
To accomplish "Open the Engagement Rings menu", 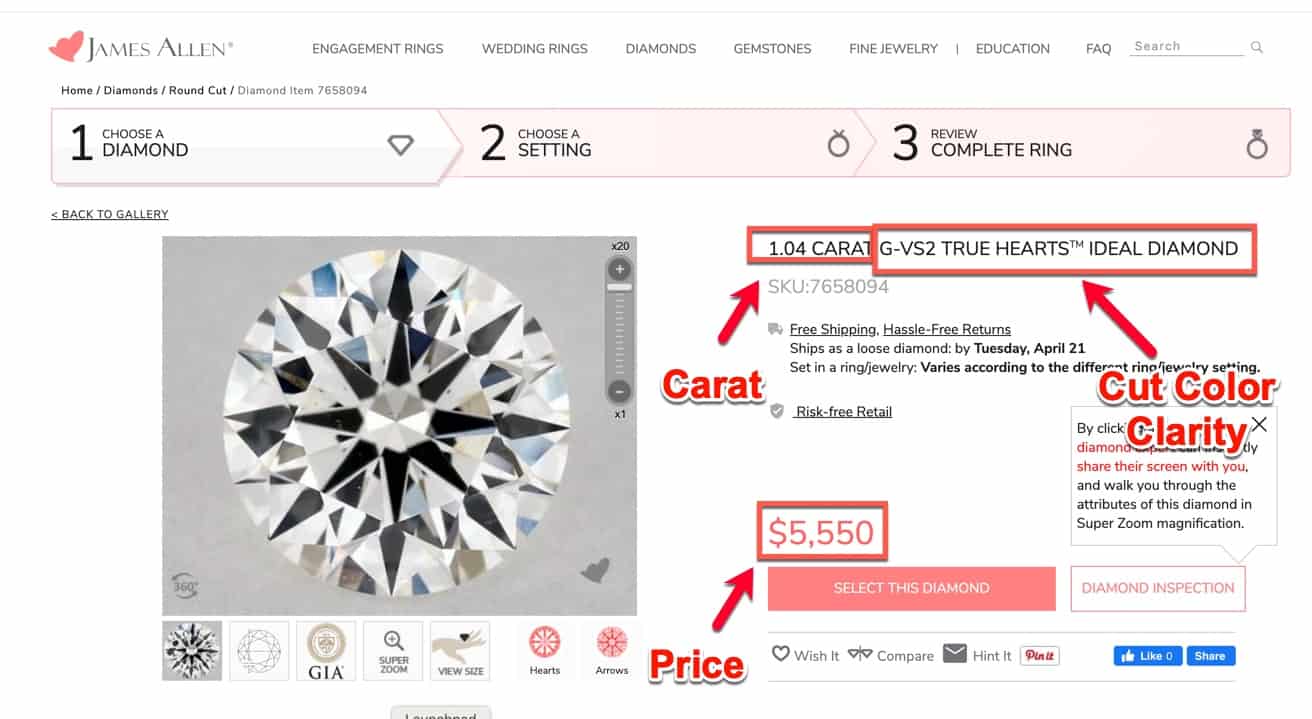I will coord(377,48).
